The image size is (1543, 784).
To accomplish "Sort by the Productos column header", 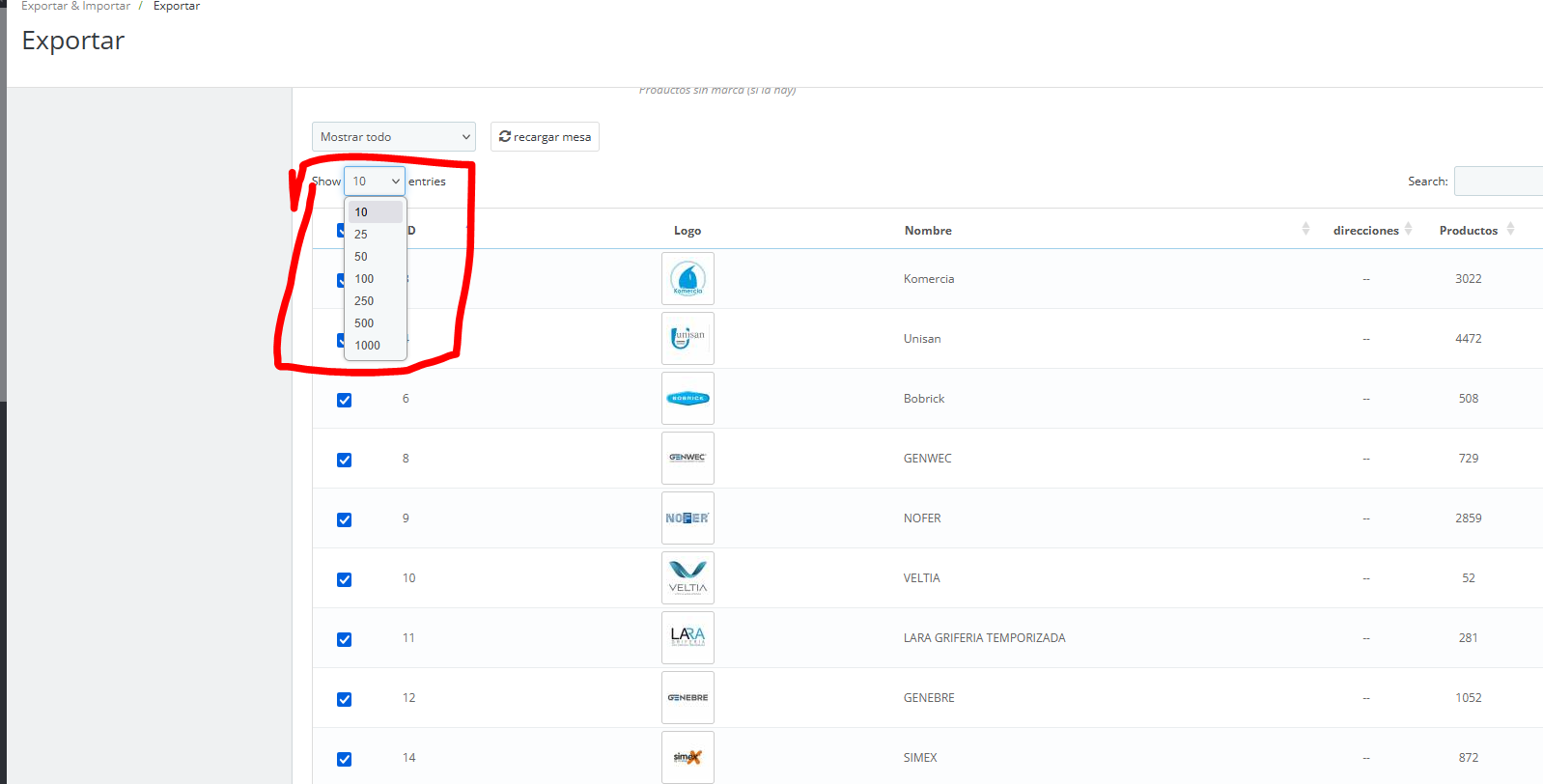I will (1468, 231).
